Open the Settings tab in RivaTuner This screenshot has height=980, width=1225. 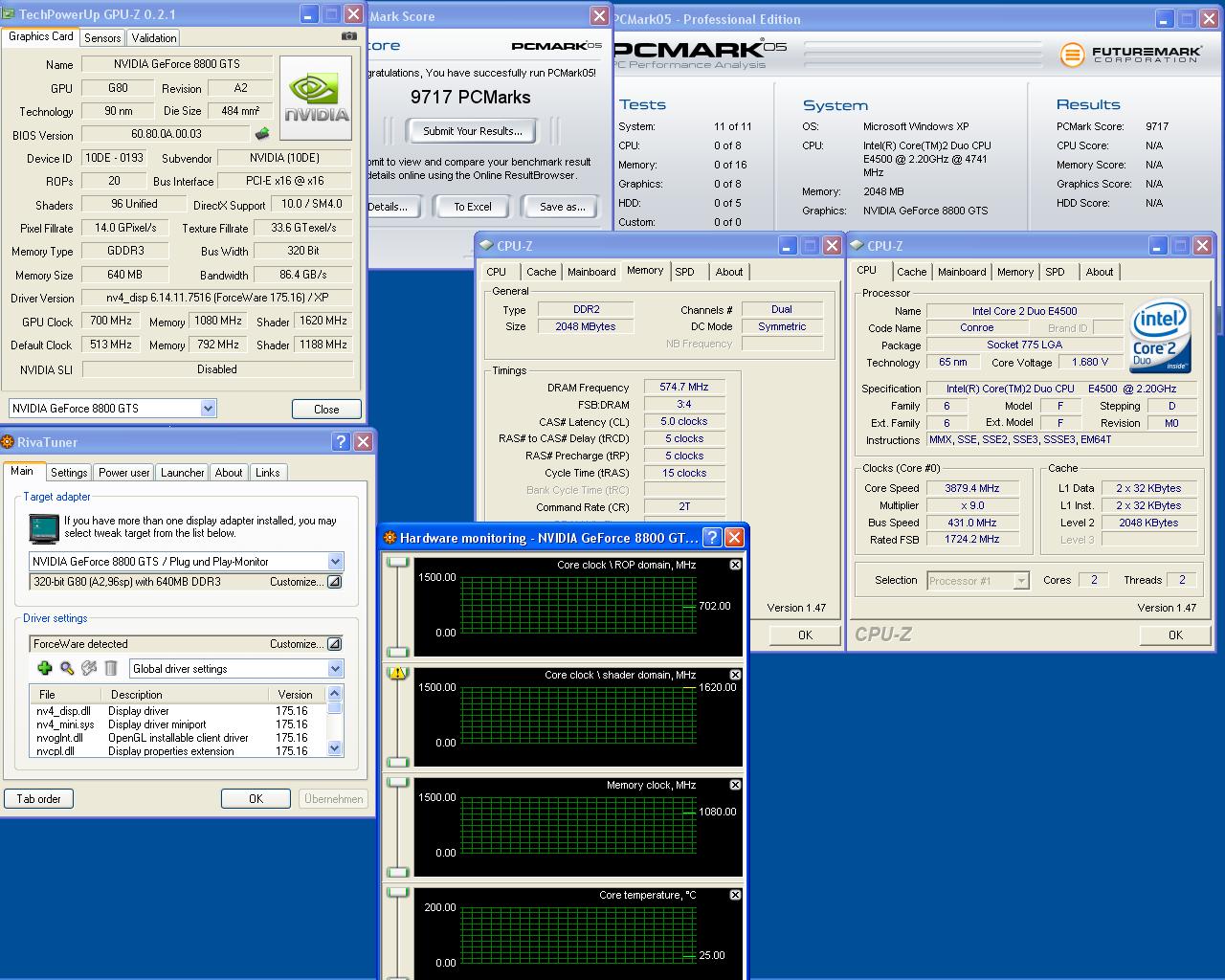69,473
